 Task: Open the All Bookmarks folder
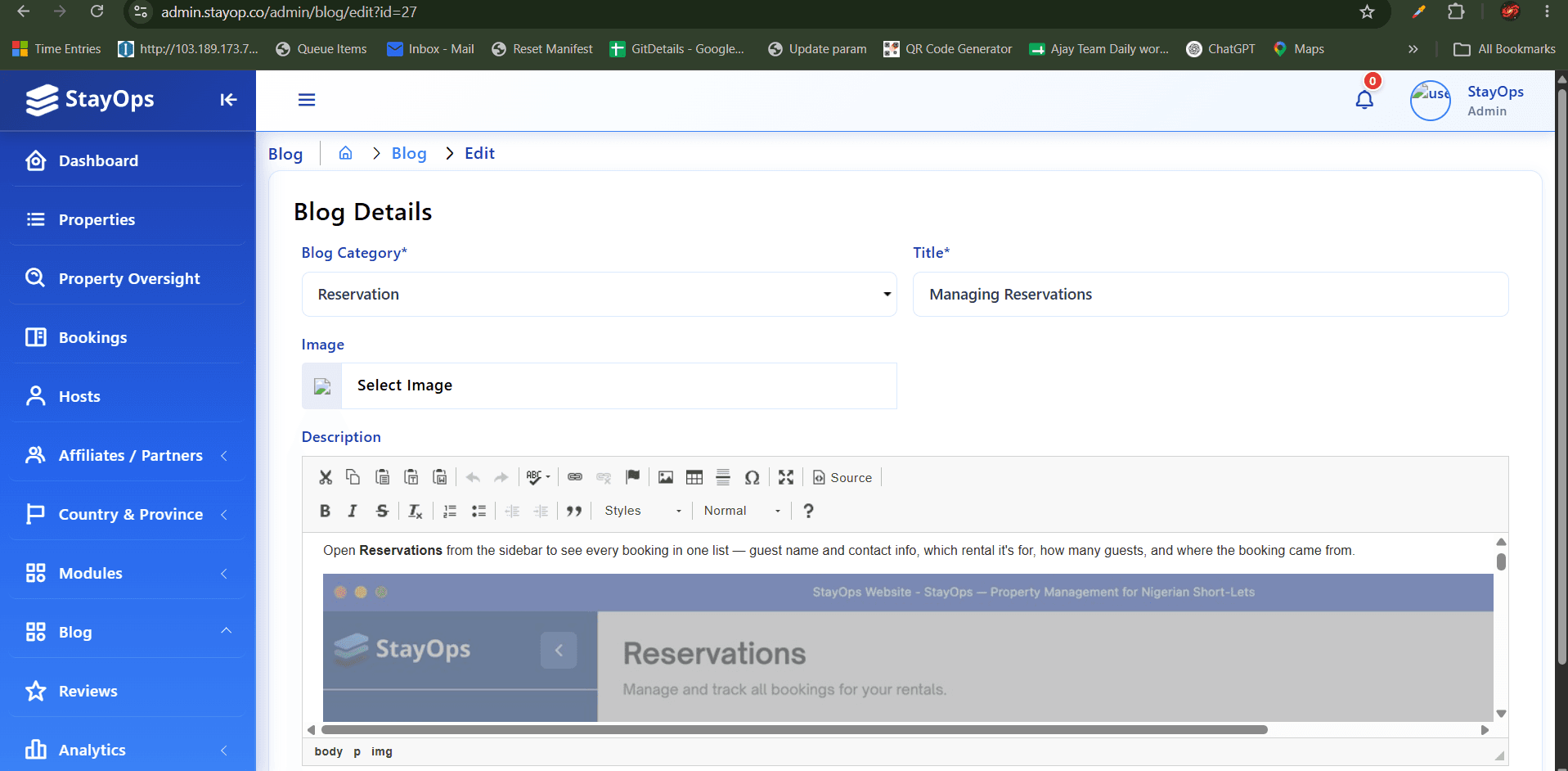click(1504, 49)
